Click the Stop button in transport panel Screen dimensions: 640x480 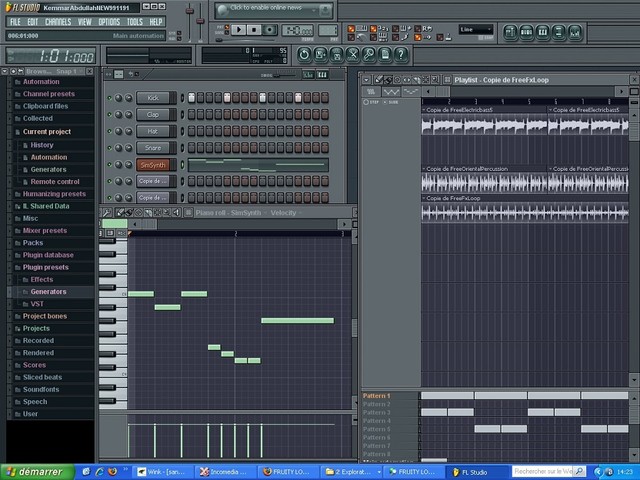pos(254,30)
